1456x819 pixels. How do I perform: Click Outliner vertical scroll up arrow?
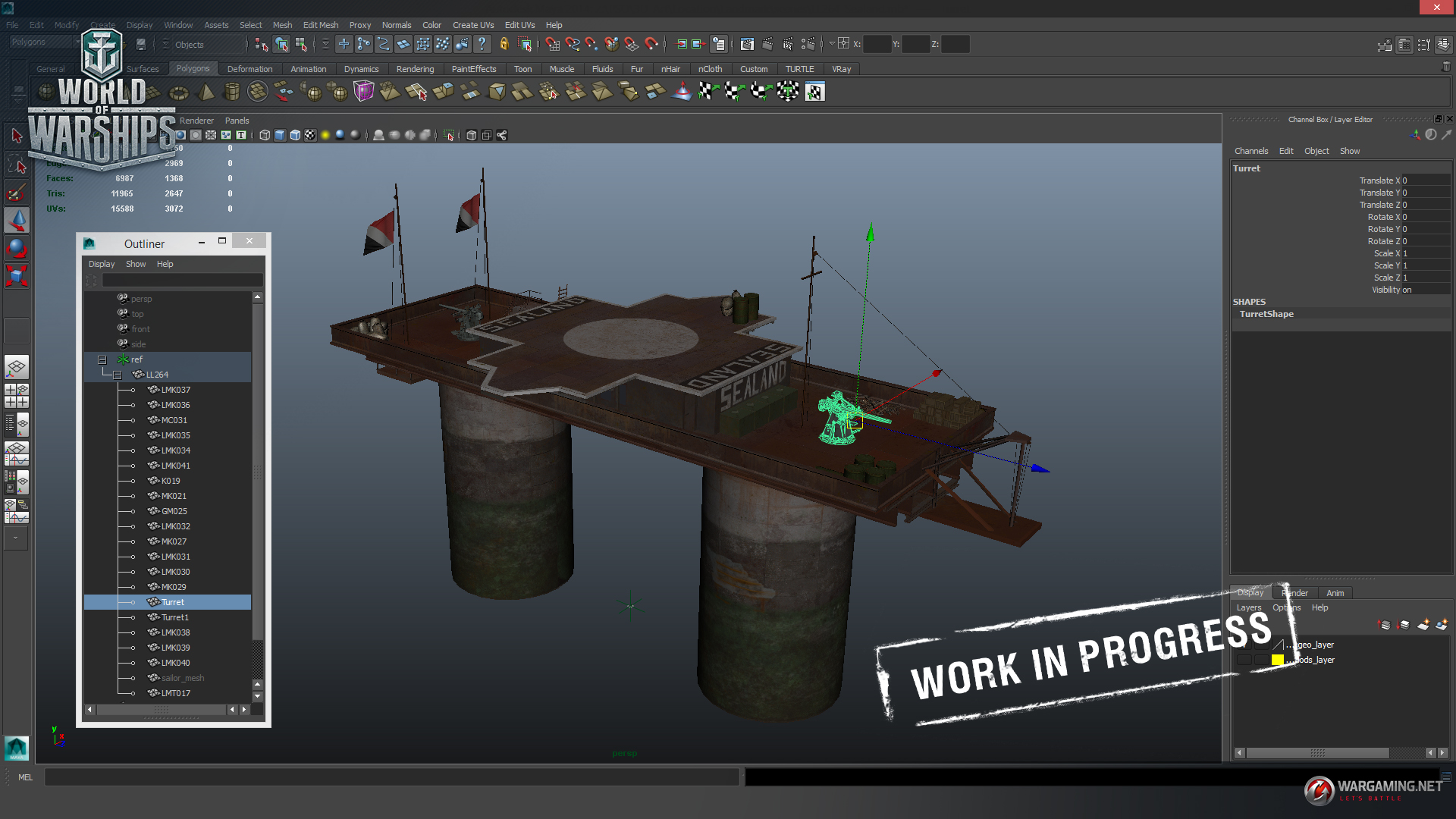(258, 297)
